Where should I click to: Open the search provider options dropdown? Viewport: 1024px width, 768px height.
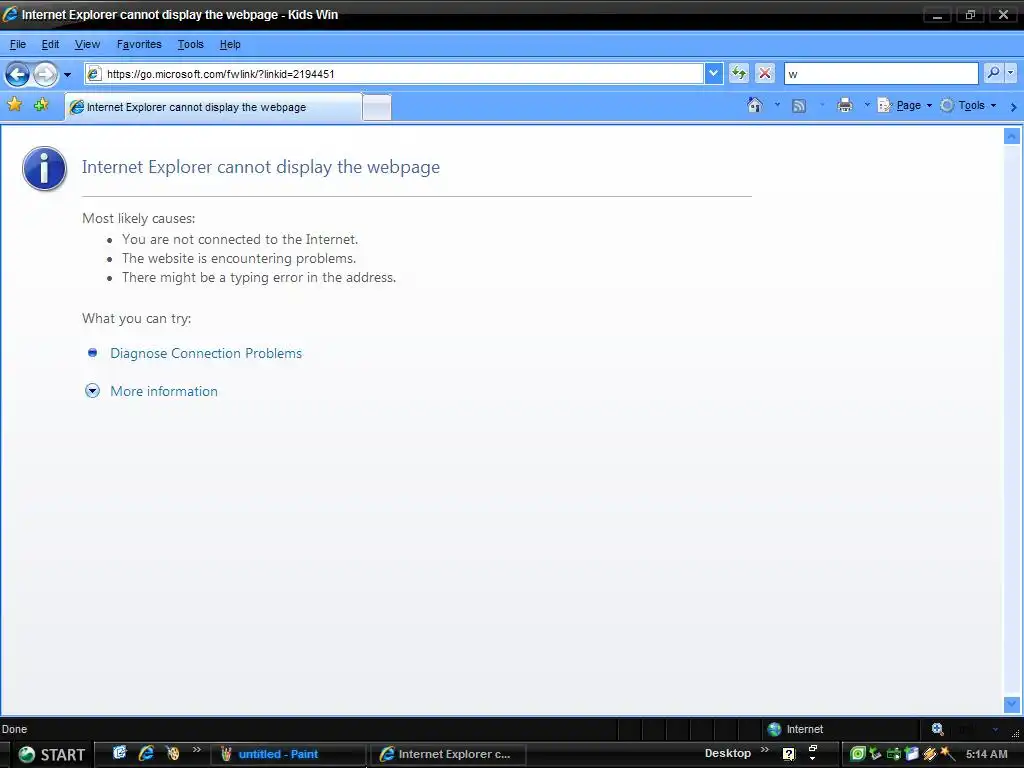pos(1011,73)
